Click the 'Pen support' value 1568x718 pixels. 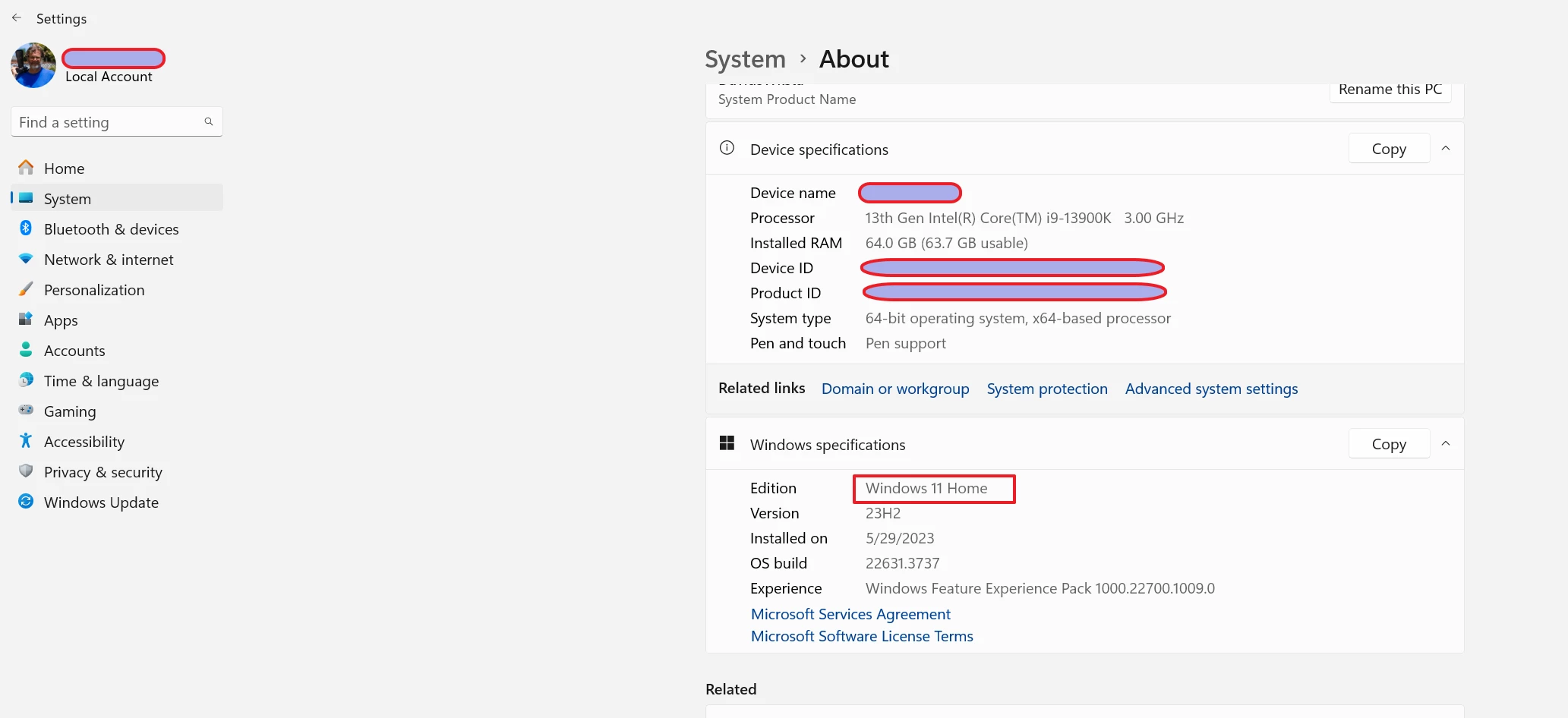[906, 343]
